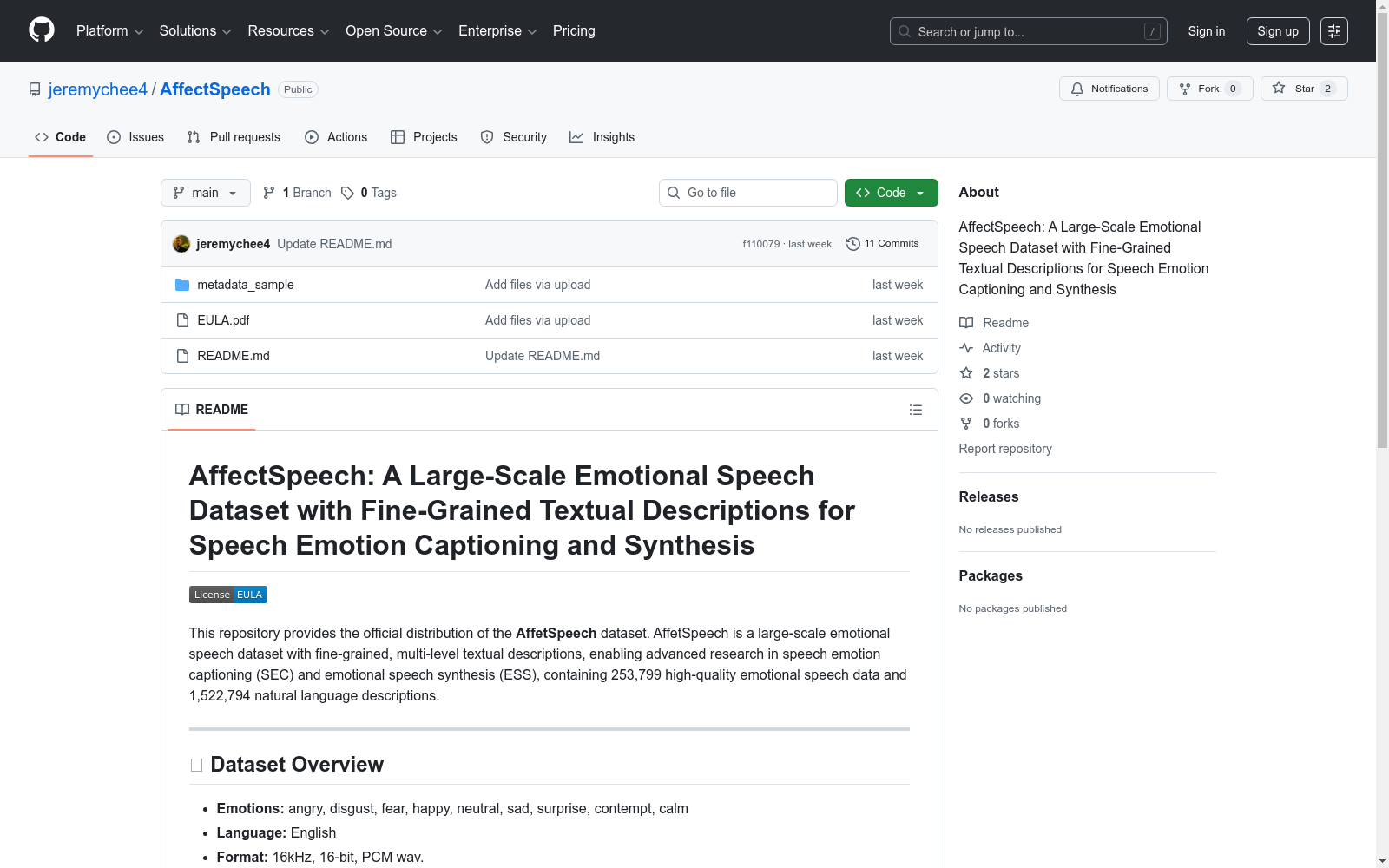
Task: Click the Insights tab graph icon
Action: click(x=576, y=137)
